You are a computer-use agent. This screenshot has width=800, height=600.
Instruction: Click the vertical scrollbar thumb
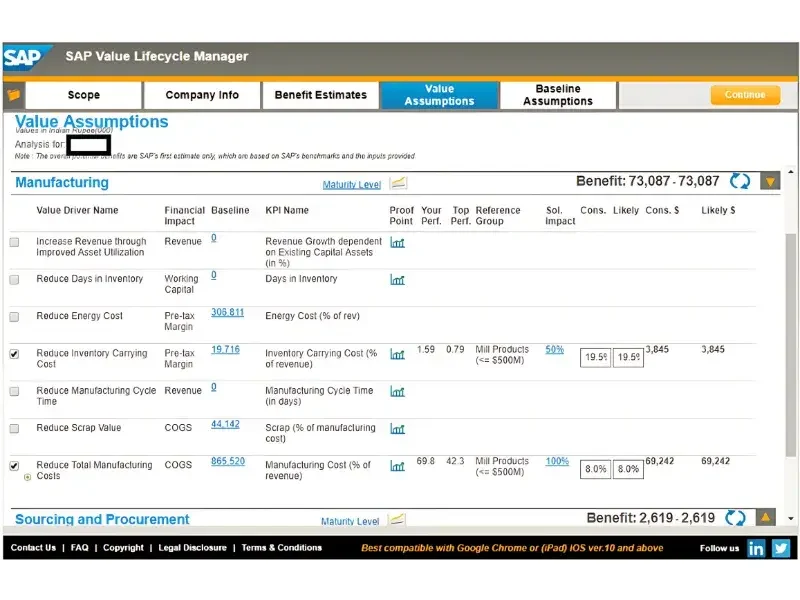point(790,344)
